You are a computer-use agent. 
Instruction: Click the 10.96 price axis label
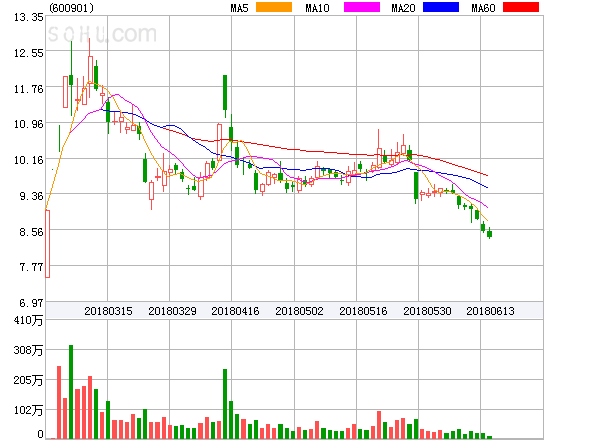(29, 124)
